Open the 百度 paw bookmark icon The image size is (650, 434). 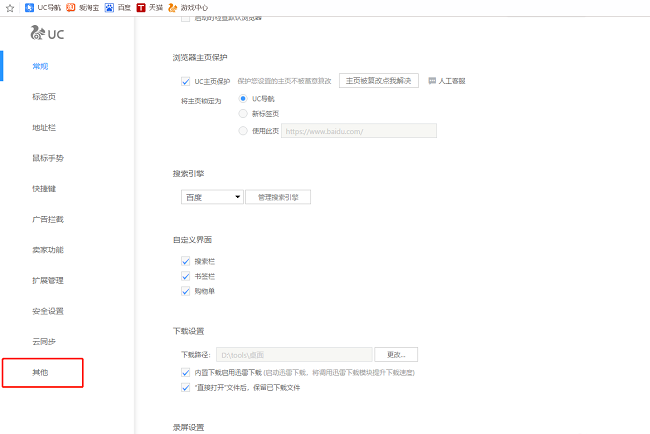(109, 7)
